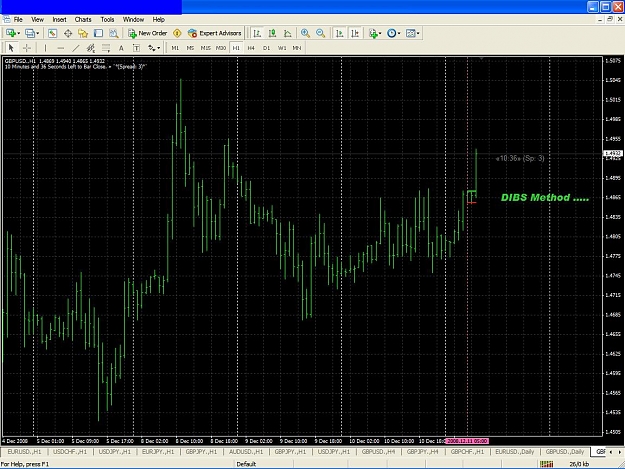The height and width of the screenshot is (469, 625).
Task: Open the Navigator folder-star icon
Action: point(83,33)
